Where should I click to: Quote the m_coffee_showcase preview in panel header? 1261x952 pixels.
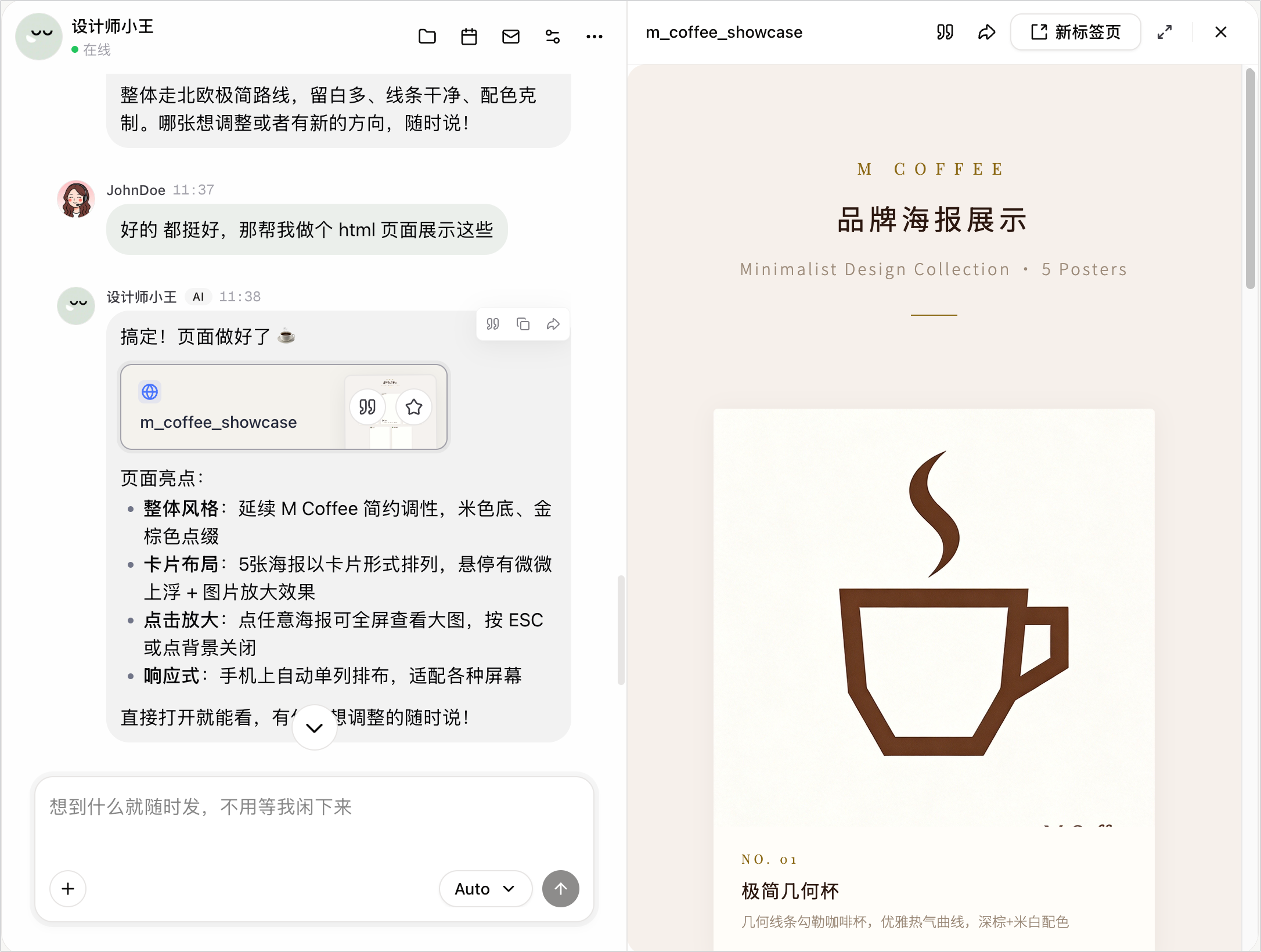pyautogui.click(x=945, y=32)
